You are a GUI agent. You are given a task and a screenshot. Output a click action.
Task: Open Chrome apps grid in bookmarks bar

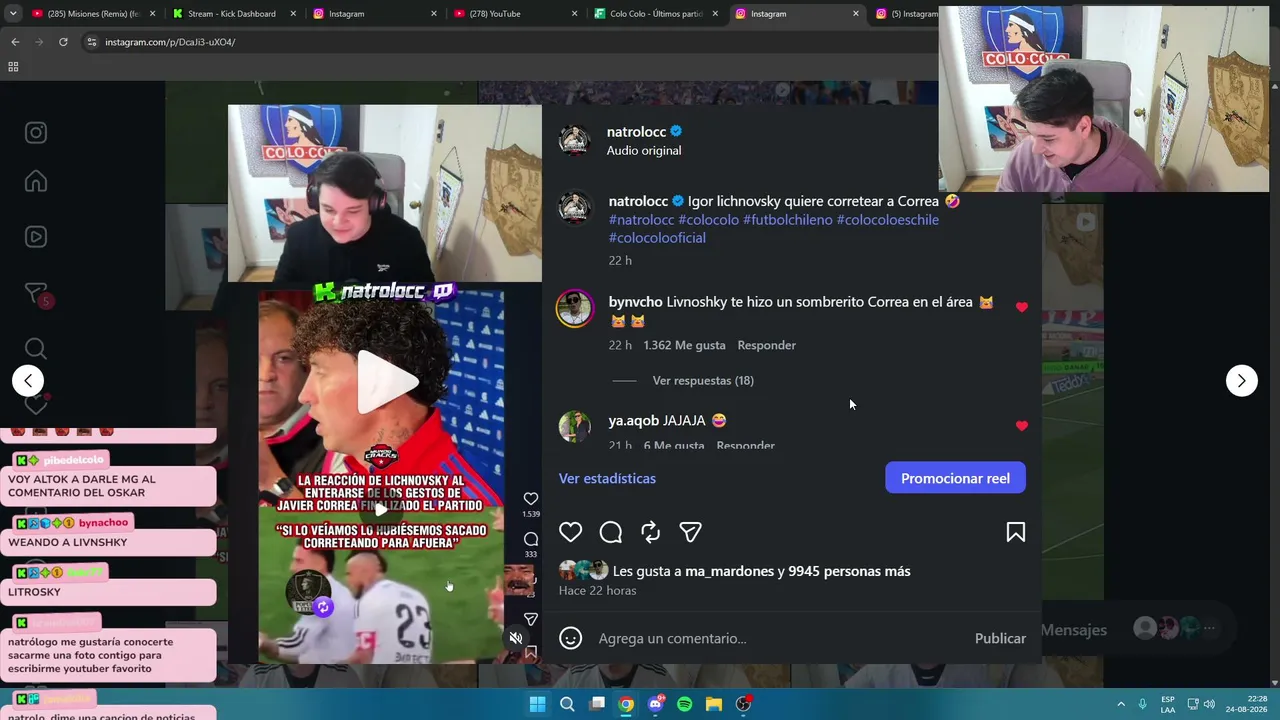pos(13,67)
